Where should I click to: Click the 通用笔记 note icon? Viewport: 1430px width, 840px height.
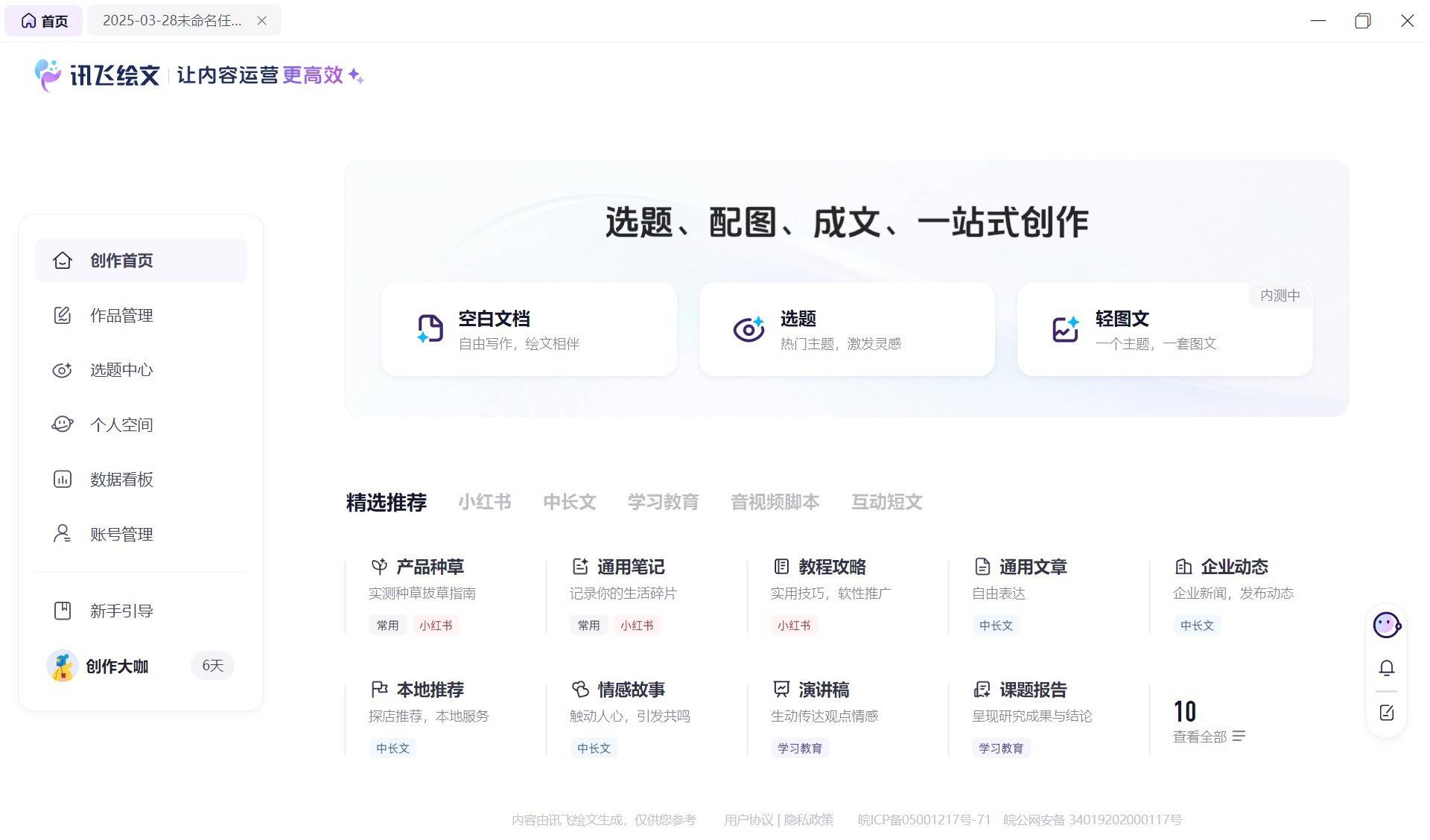(580, 567)
